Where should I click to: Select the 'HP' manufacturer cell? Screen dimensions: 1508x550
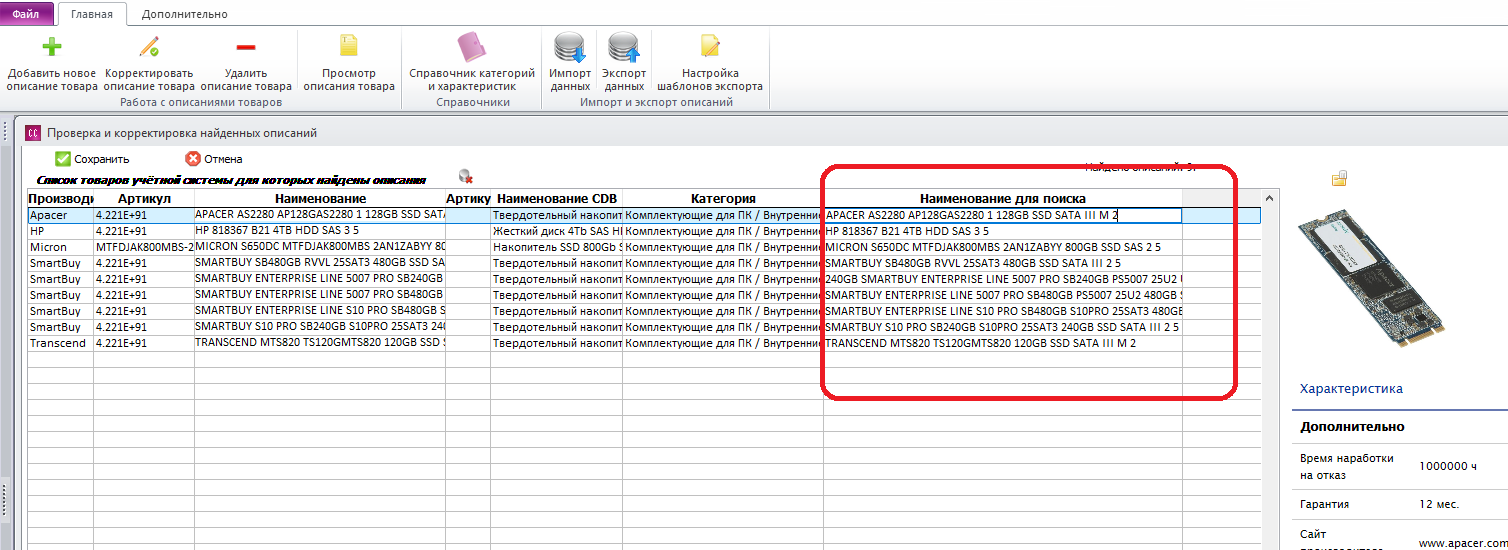click(x=60, y=231)
